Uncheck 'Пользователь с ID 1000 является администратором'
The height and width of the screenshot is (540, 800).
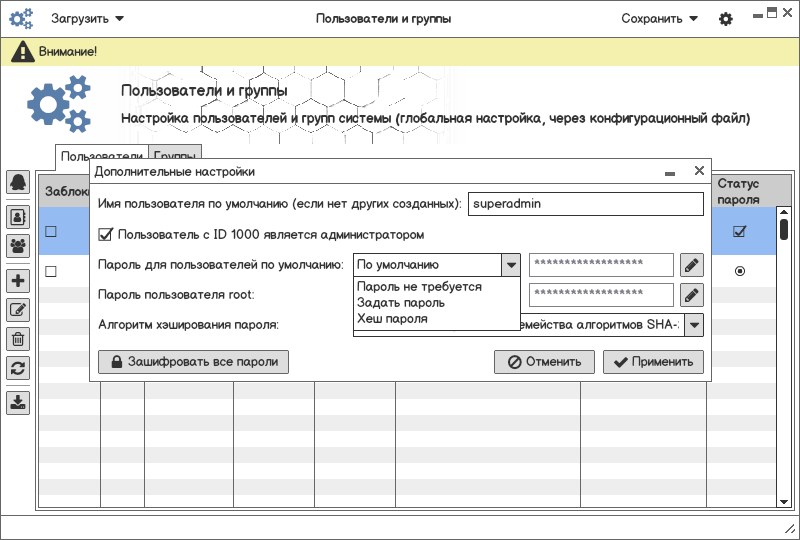[106, 235]
